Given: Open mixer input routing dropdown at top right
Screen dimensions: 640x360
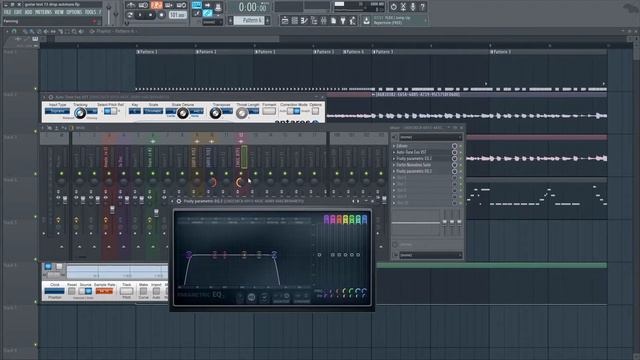Looking at the screenshot, I should point(431,137).
